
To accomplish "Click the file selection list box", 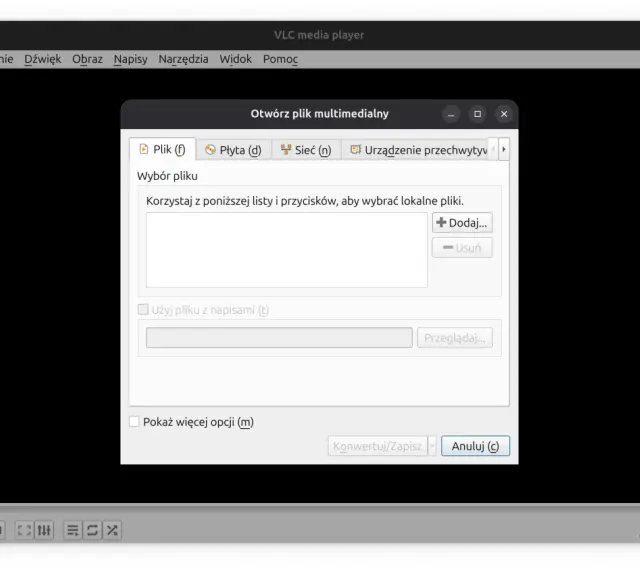I will tap(287, 250).
